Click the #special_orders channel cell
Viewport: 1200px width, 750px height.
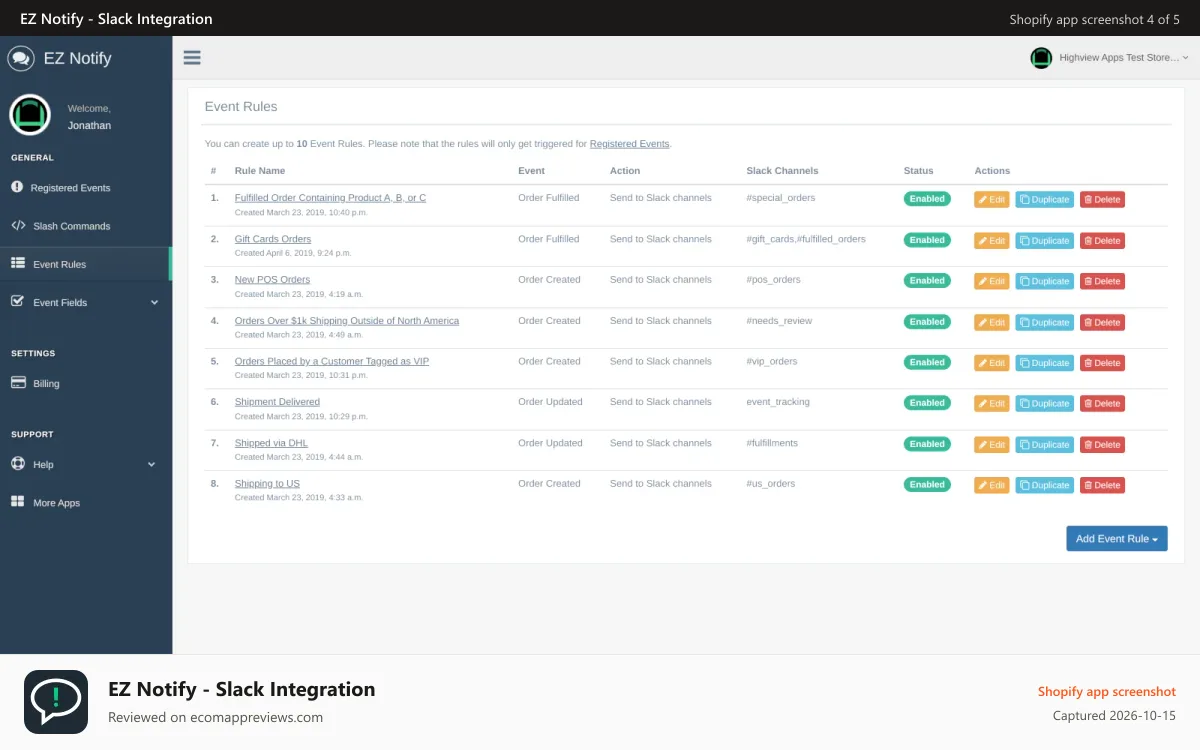coord(781,198)
